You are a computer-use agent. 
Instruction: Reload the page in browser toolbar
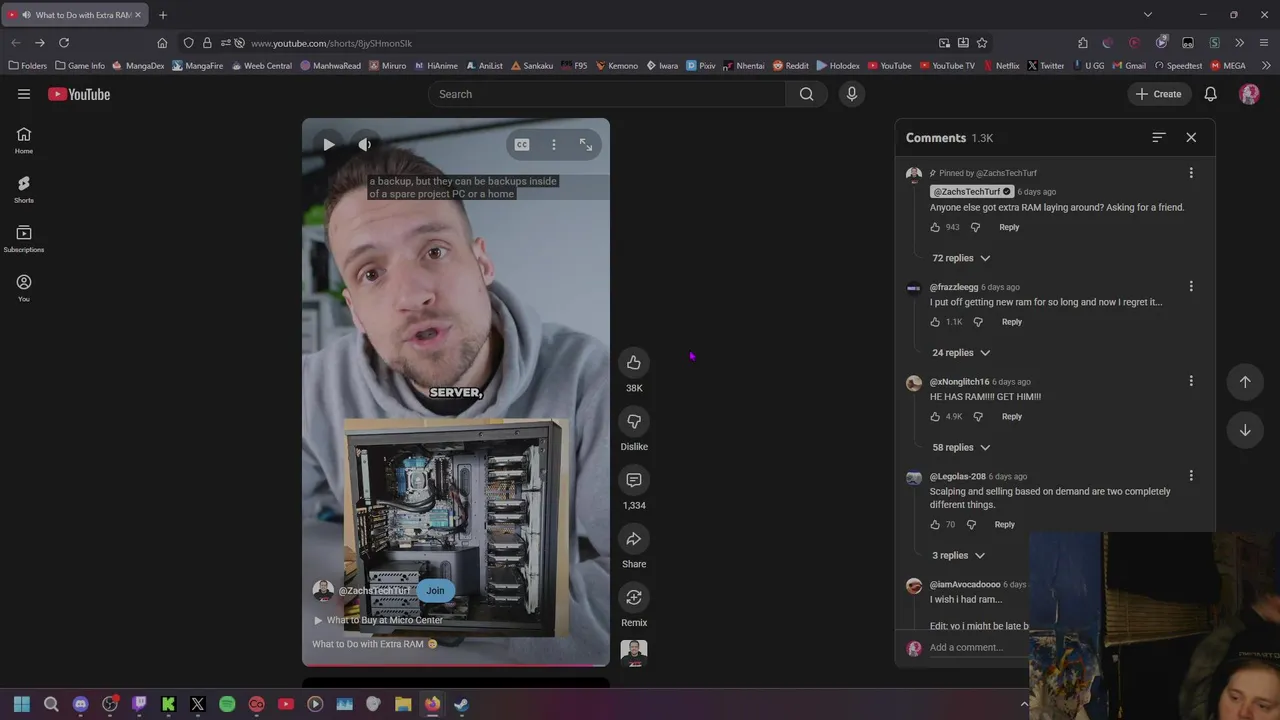pyautogui.click(x=64, y=43)
